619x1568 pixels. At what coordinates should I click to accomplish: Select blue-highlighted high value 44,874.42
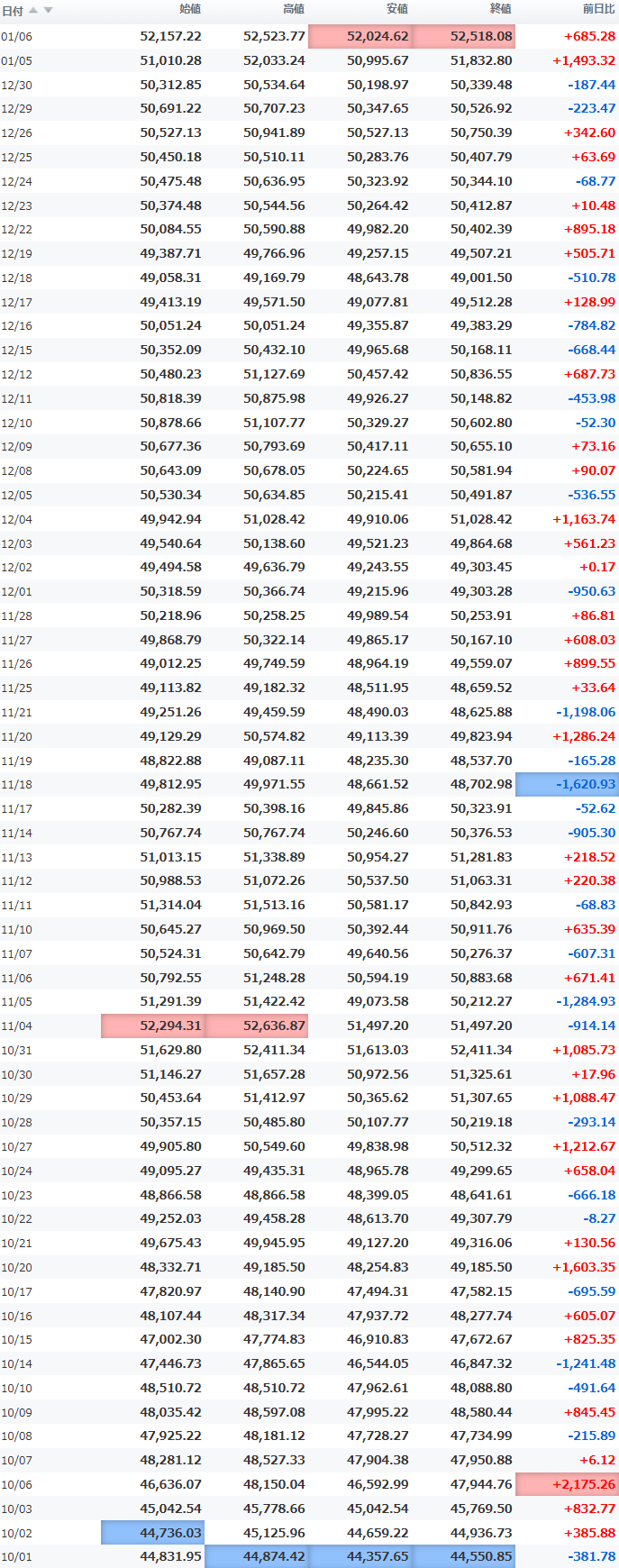tap(256, 1556)
